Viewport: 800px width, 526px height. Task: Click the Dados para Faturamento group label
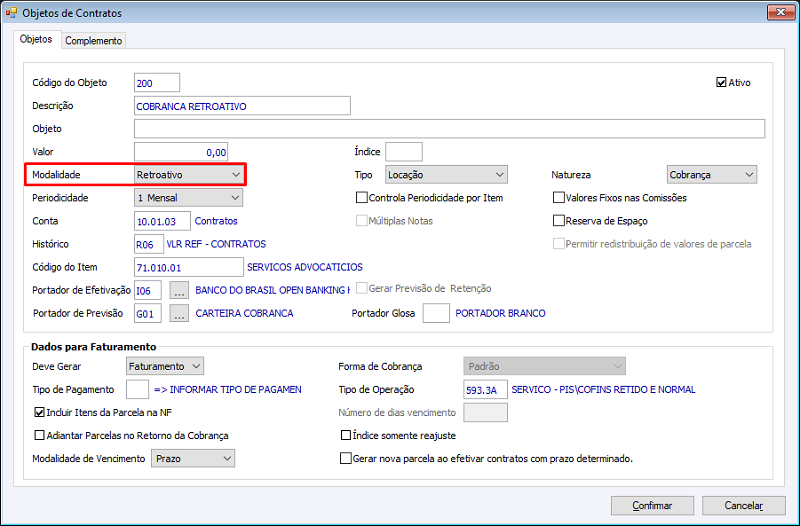tap(93, 347)
